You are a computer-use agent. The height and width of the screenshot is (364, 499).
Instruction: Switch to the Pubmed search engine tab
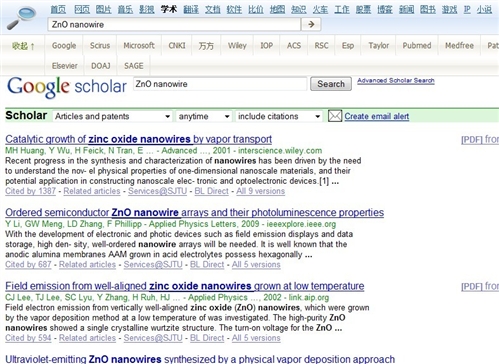point(417,46)
